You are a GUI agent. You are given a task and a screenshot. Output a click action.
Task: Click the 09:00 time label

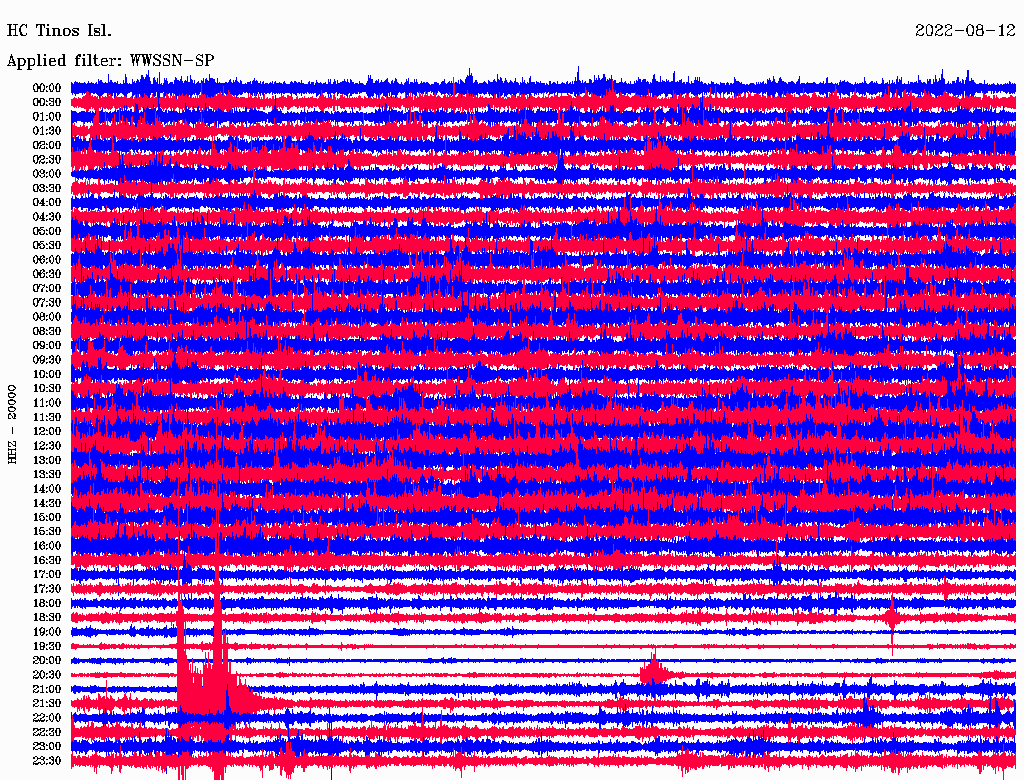coord(47,346)
